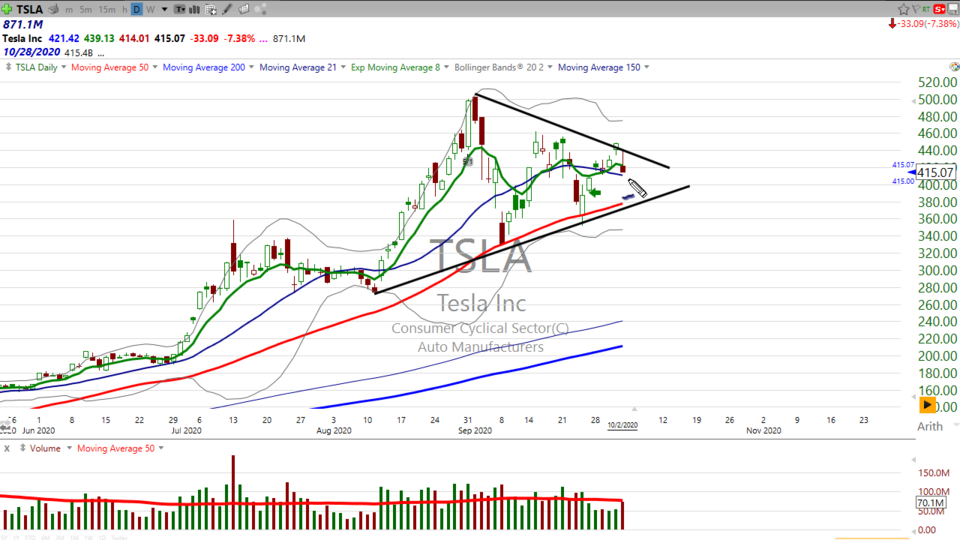The height and width of the screenshot is (540, 960).
Task: Open the Moving Average 50 price dropdown
Action: pos(155,67)
